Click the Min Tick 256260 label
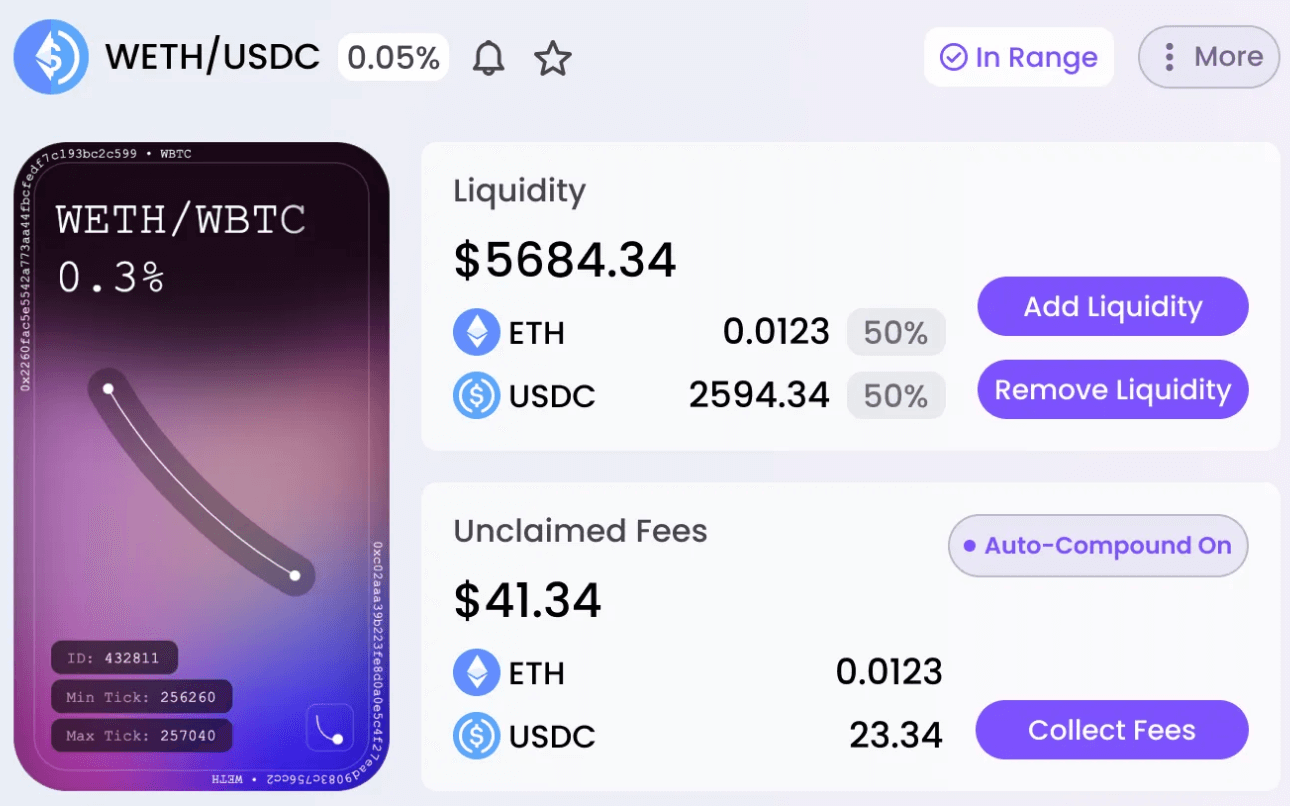The height and width of the screenshot is (806, 1290). tap(141, 697)
